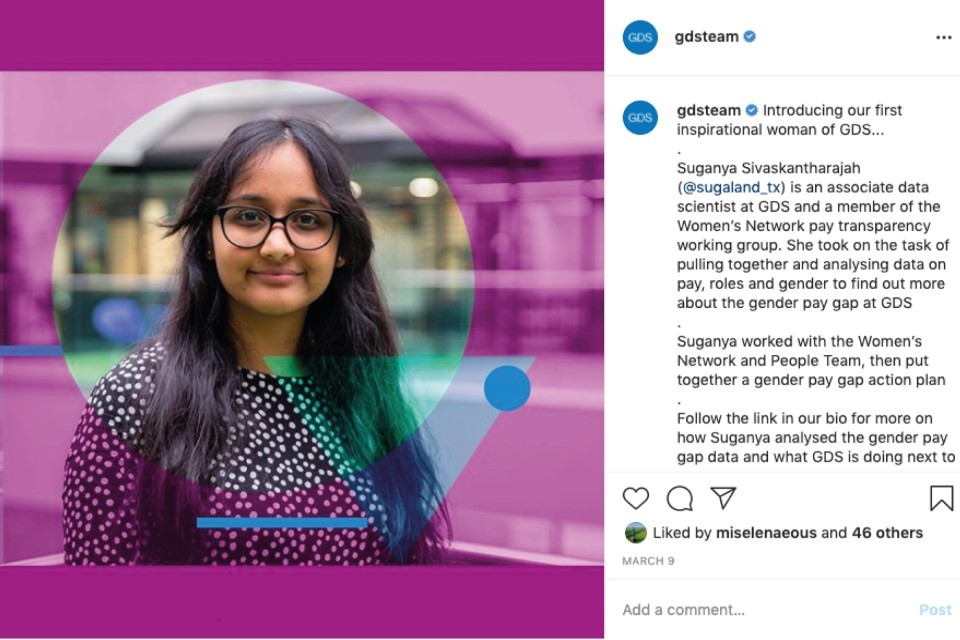The image size is (960, 640).
Task: Open the three-dot more options menu
Action: coord(944,37)
